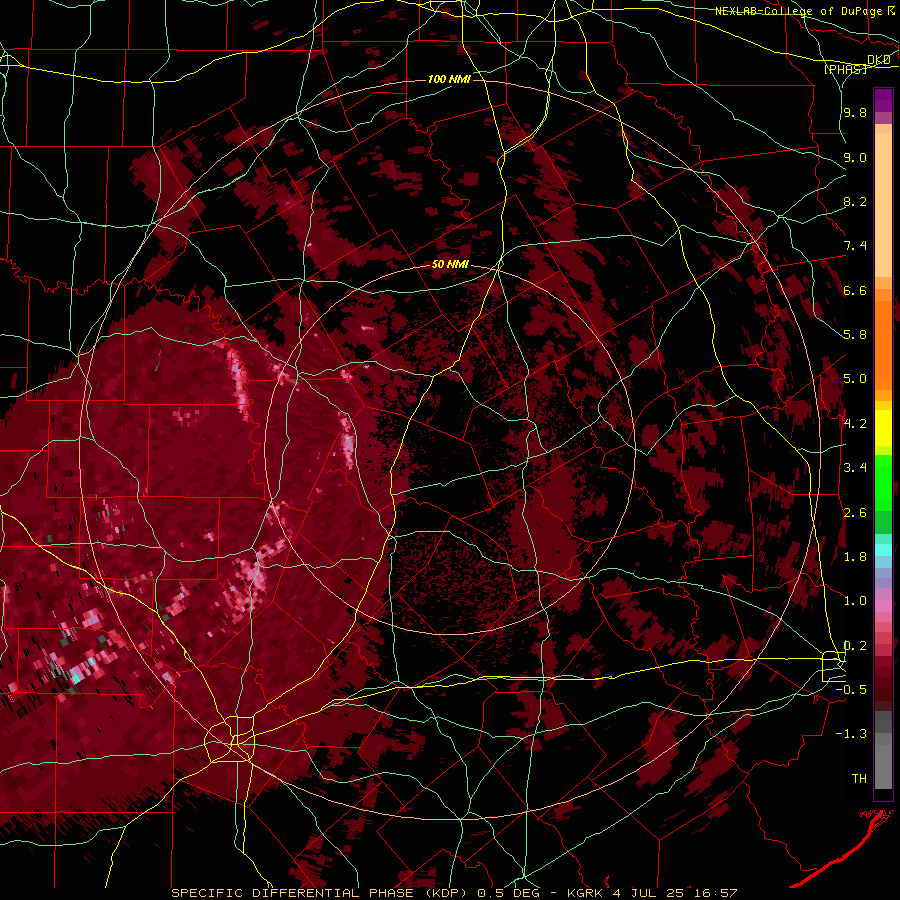Screen dimensions: 900x900
Task: Click the "1.8" color scale value
Action: (855, 557)
